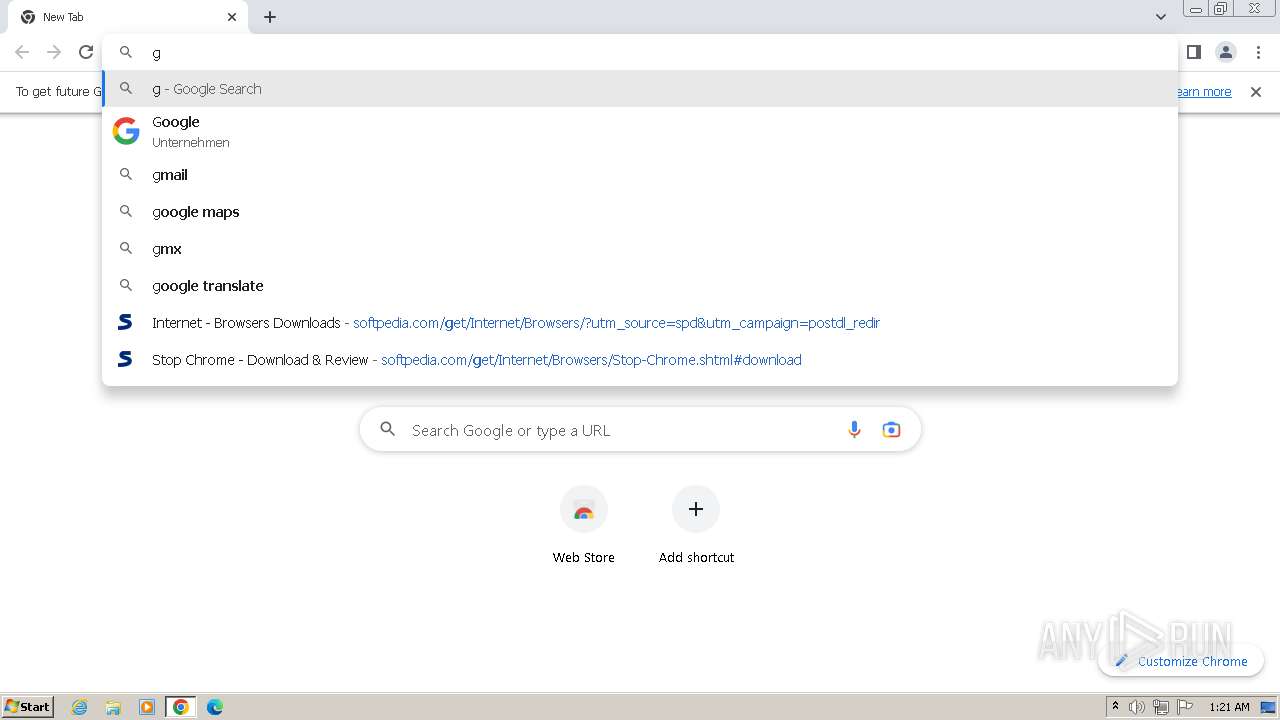1280x720 pixels.
Task: Show hidden system tray icons
Action: pos(1115,707)
